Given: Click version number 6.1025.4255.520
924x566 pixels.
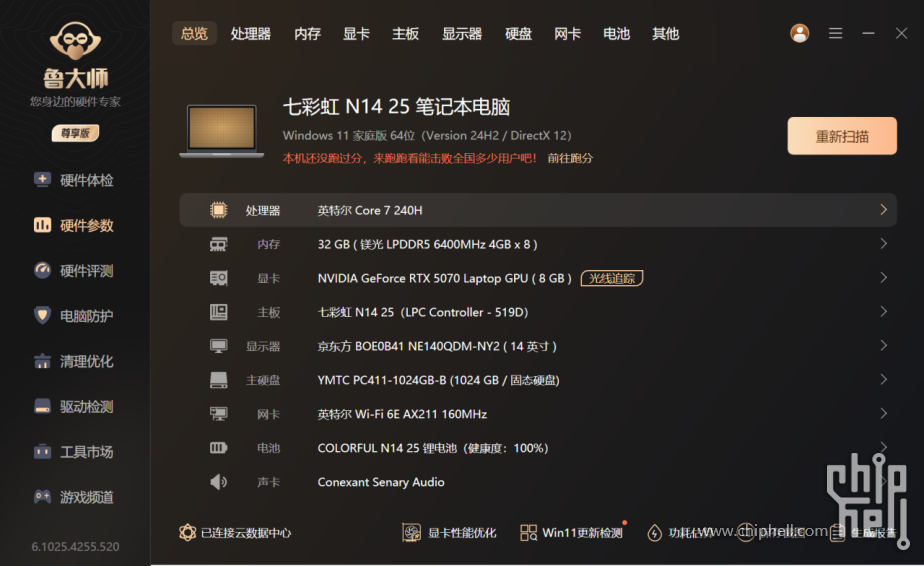Looking at the screenshot, I should [x=75, y=547].
